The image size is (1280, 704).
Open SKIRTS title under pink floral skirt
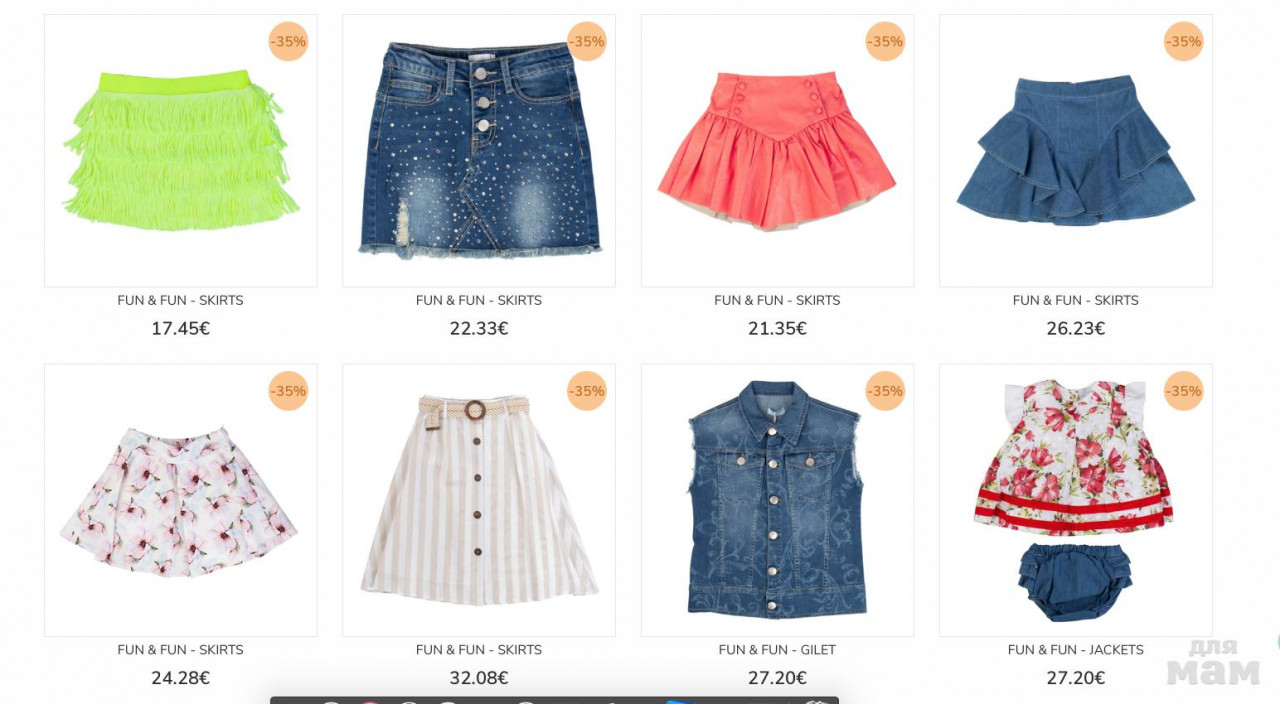pos(180,650)
